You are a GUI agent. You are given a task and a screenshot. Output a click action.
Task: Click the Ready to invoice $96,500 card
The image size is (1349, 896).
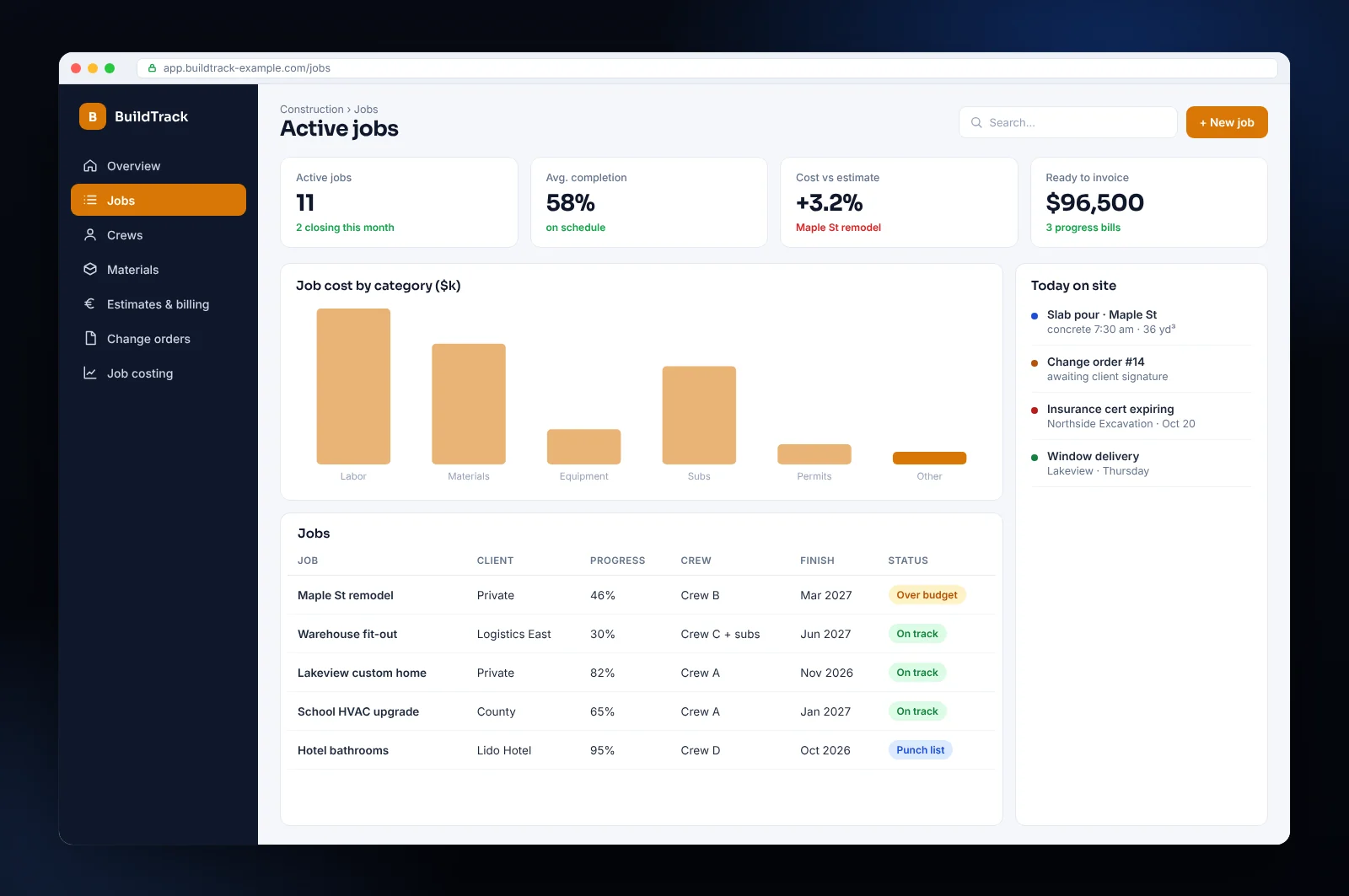1149,202
